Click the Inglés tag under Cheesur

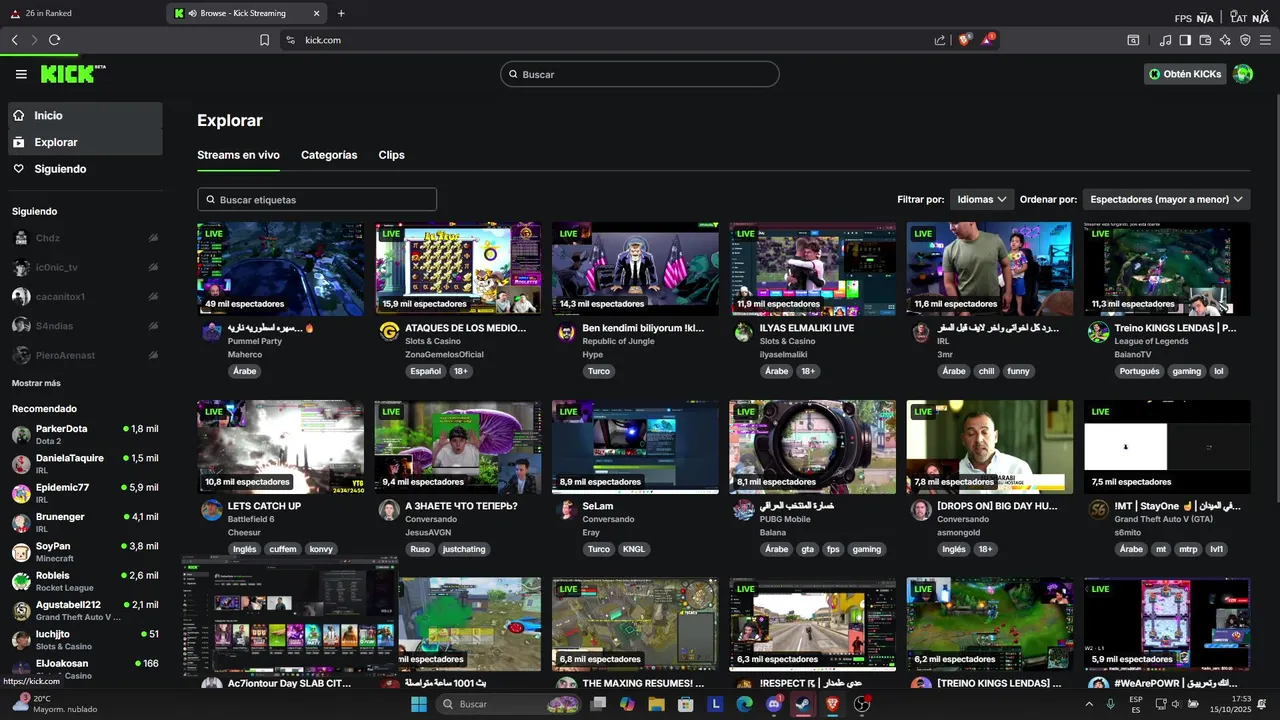click(244, 549)
